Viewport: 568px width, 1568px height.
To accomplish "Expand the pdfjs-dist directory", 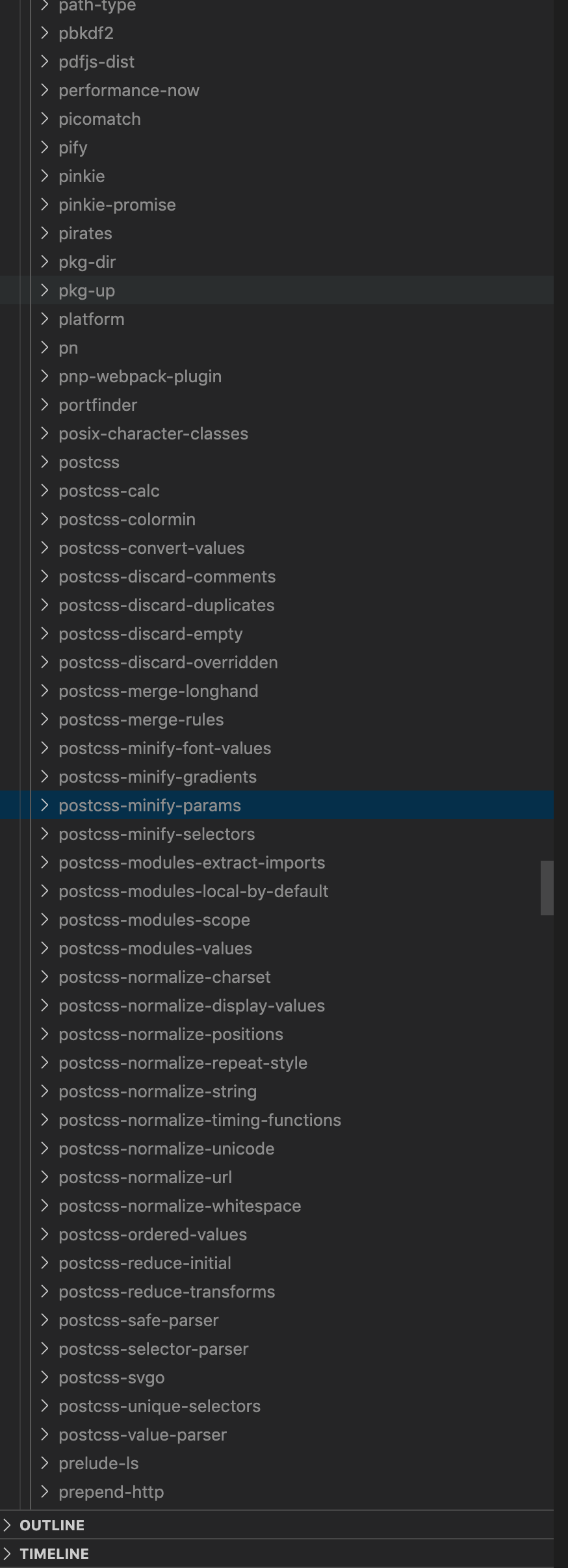I will tap(44, 62).
